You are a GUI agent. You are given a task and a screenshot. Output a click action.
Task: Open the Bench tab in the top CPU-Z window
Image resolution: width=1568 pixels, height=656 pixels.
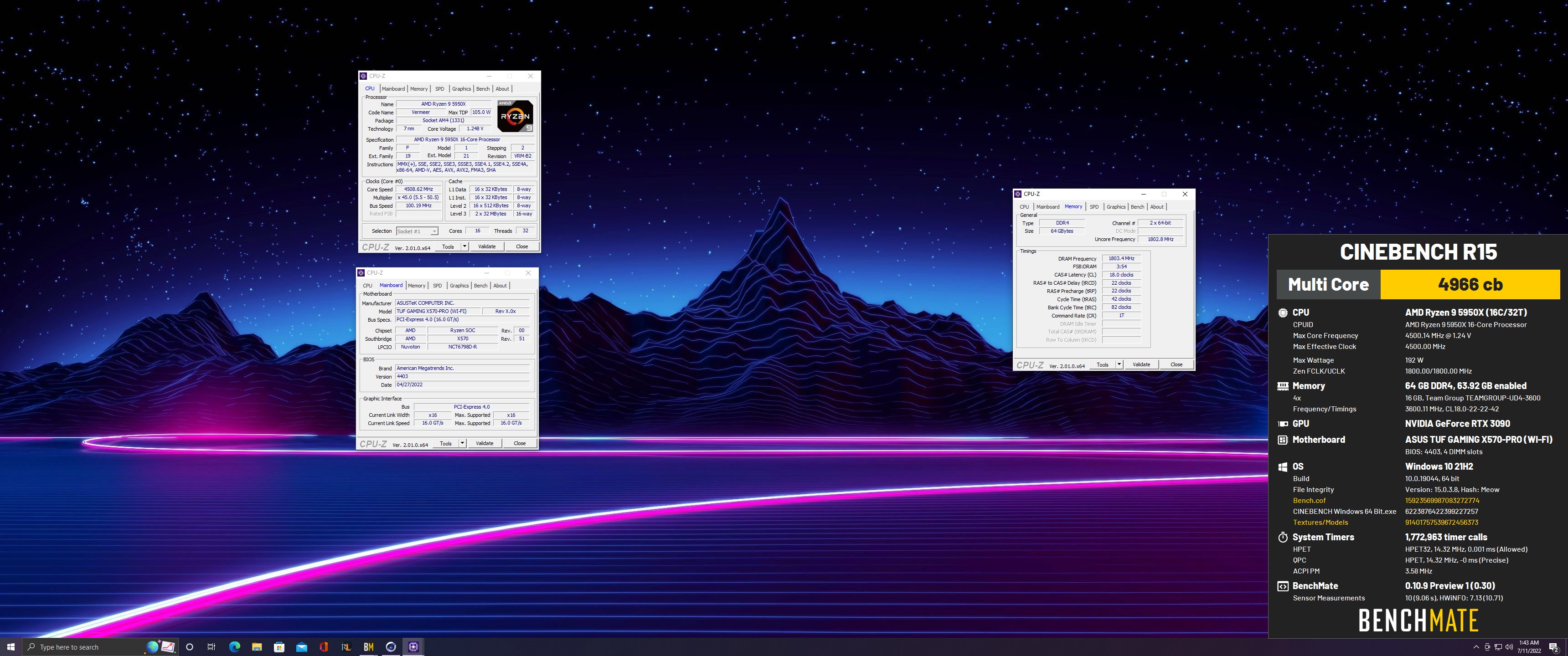pyautogui.click(x=483, y=89)
